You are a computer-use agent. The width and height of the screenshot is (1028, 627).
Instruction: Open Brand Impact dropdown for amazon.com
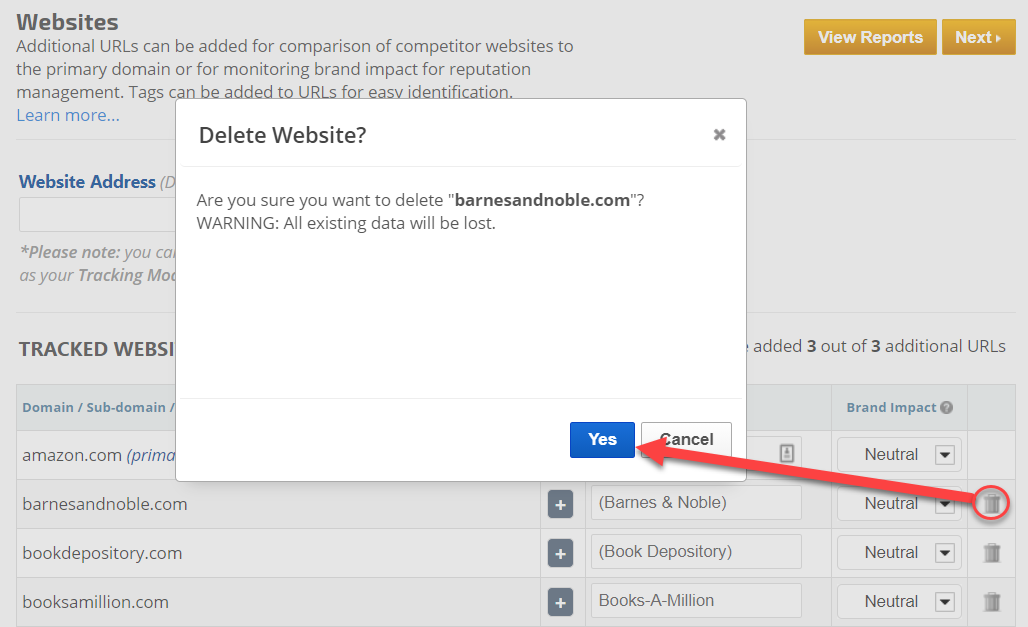click(x=944, y=455)
